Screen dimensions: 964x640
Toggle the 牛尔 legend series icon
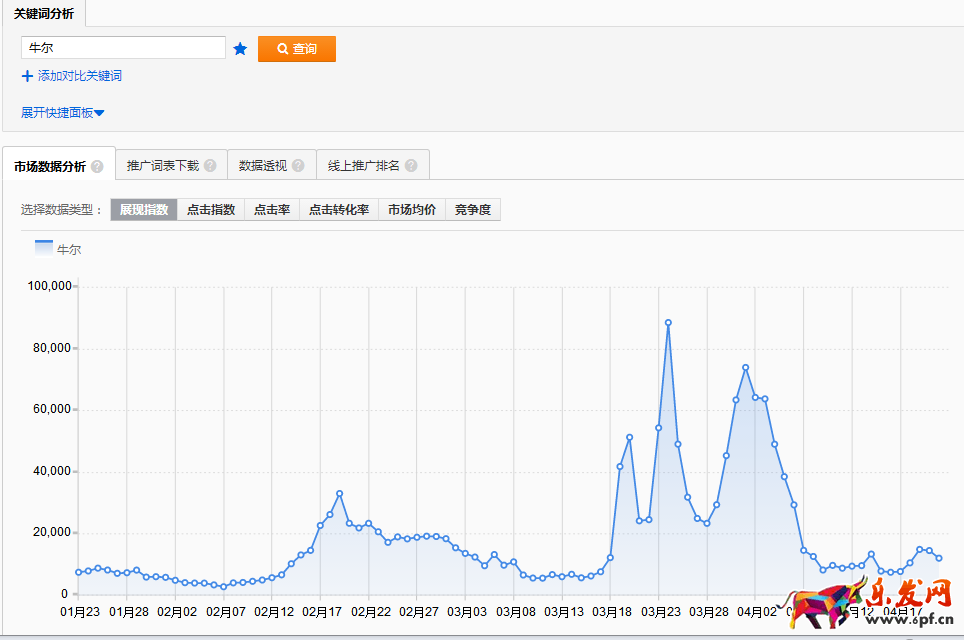click(44, 248)
